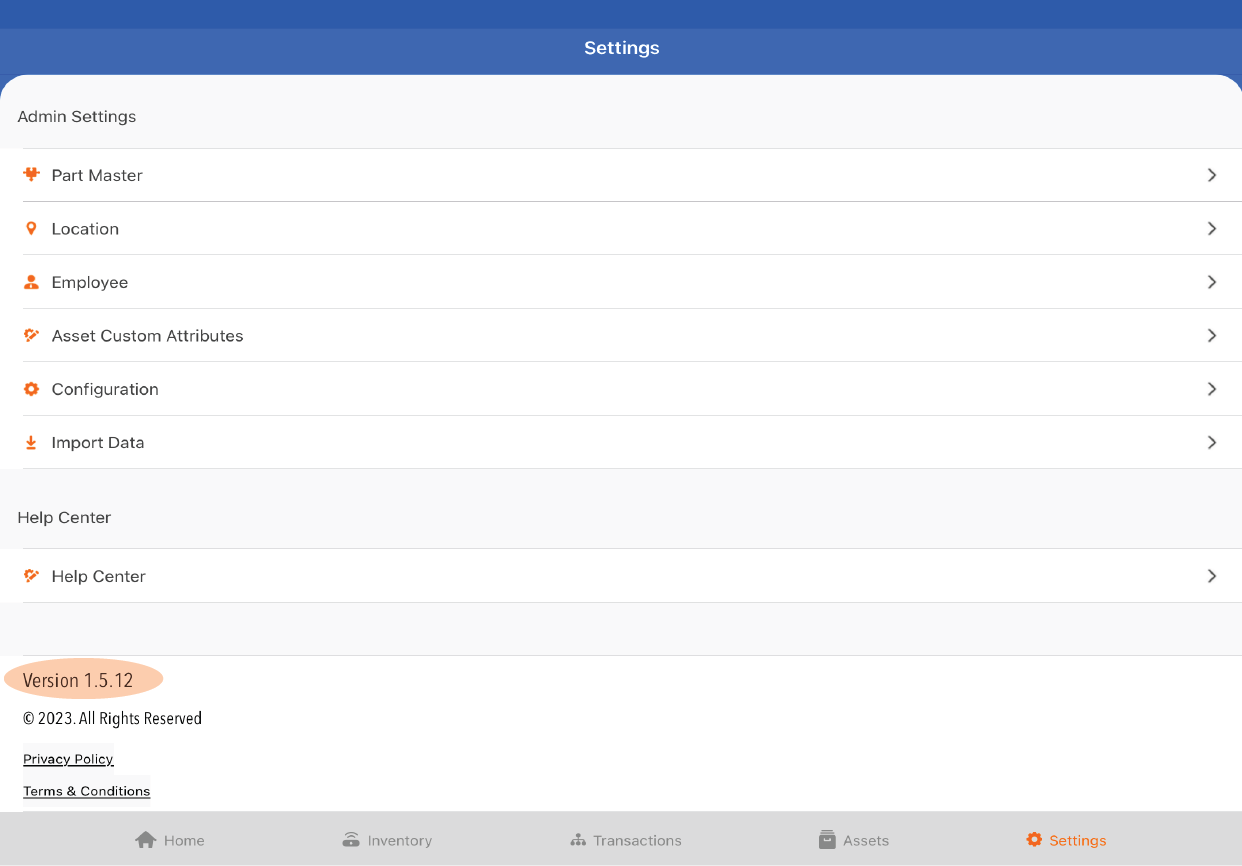This screenshot has height=866, width=1242.
Task: Open Employee using its right chevron
Action: [x=1212, y=282]
